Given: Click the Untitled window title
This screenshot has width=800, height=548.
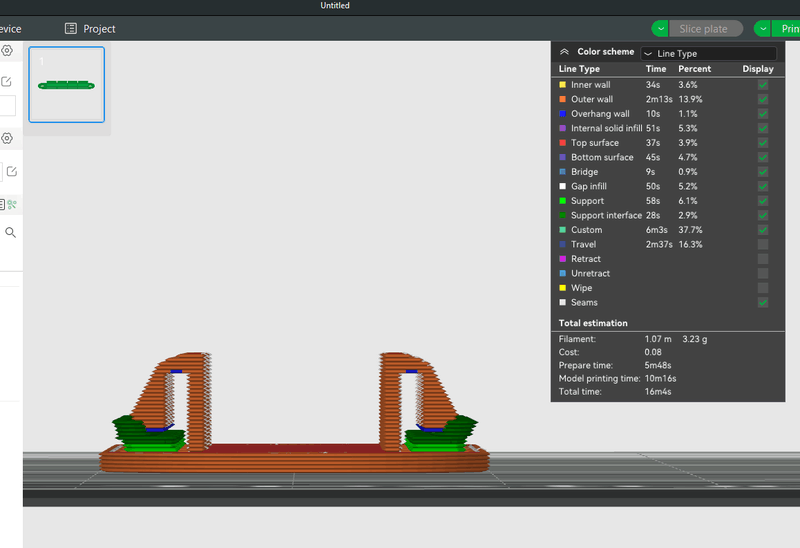Looking at the screenshot, I should tap(335, 6).
